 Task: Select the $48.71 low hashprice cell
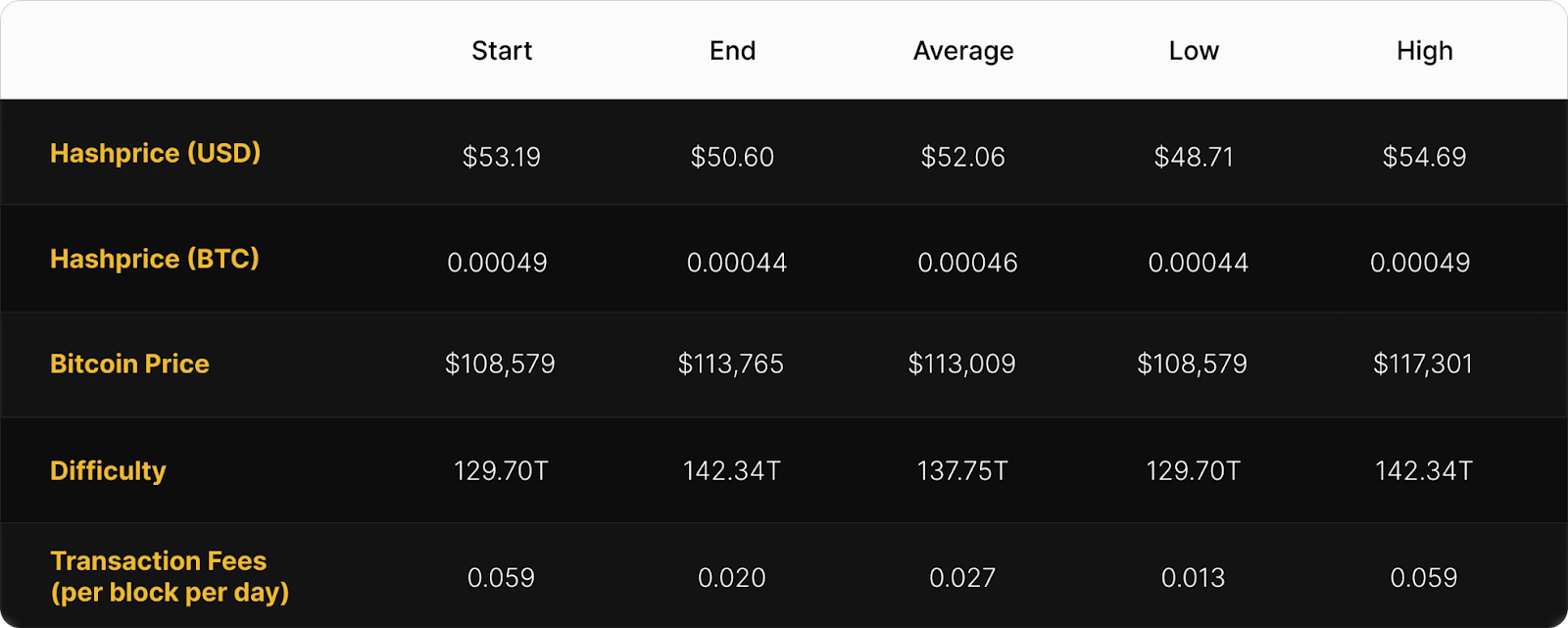1194,157
